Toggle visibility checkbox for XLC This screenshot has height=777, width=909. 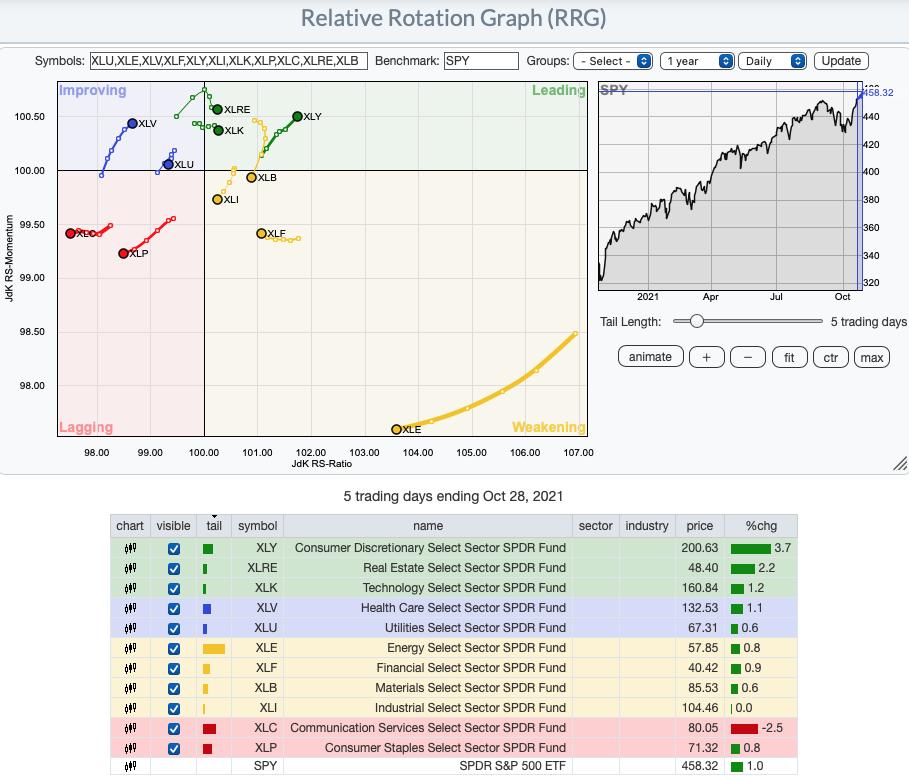coord(174,729)
